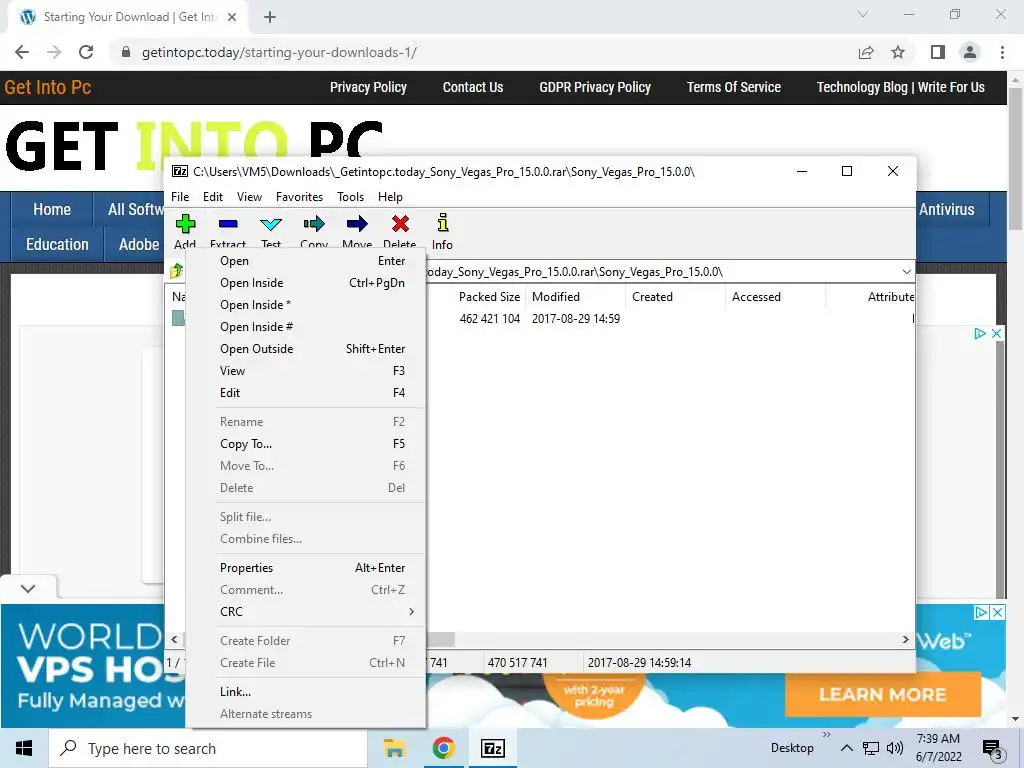Click the LEARN MORE ad button

pyautogui.click(x=882, y=694)
